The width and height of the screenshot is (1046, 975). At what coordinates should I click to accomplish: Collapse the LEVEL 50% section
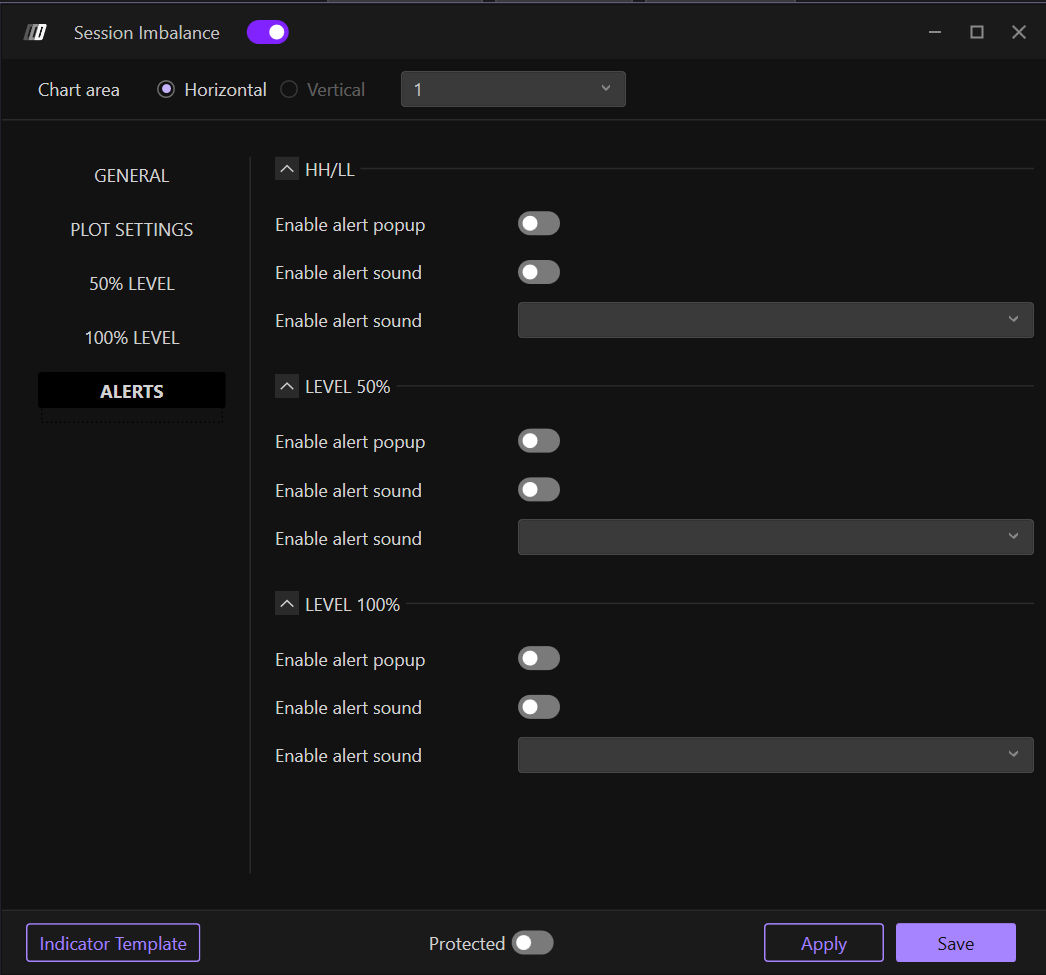(287, 386)
